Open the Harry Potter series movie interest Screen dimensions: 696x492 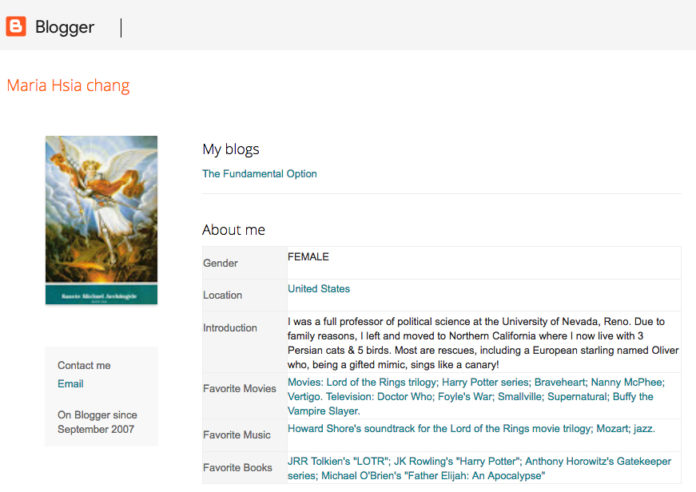(484, 382)
